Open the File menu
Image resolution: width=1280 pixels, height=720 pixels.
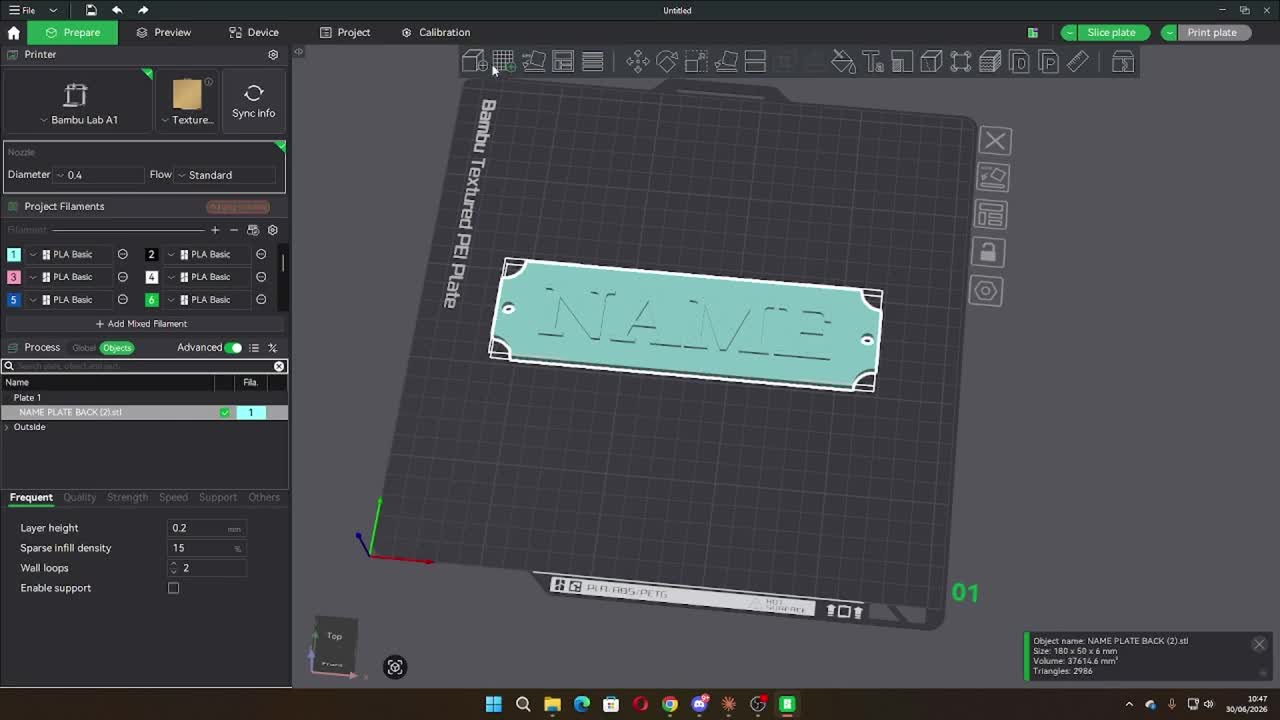(21, 10)
